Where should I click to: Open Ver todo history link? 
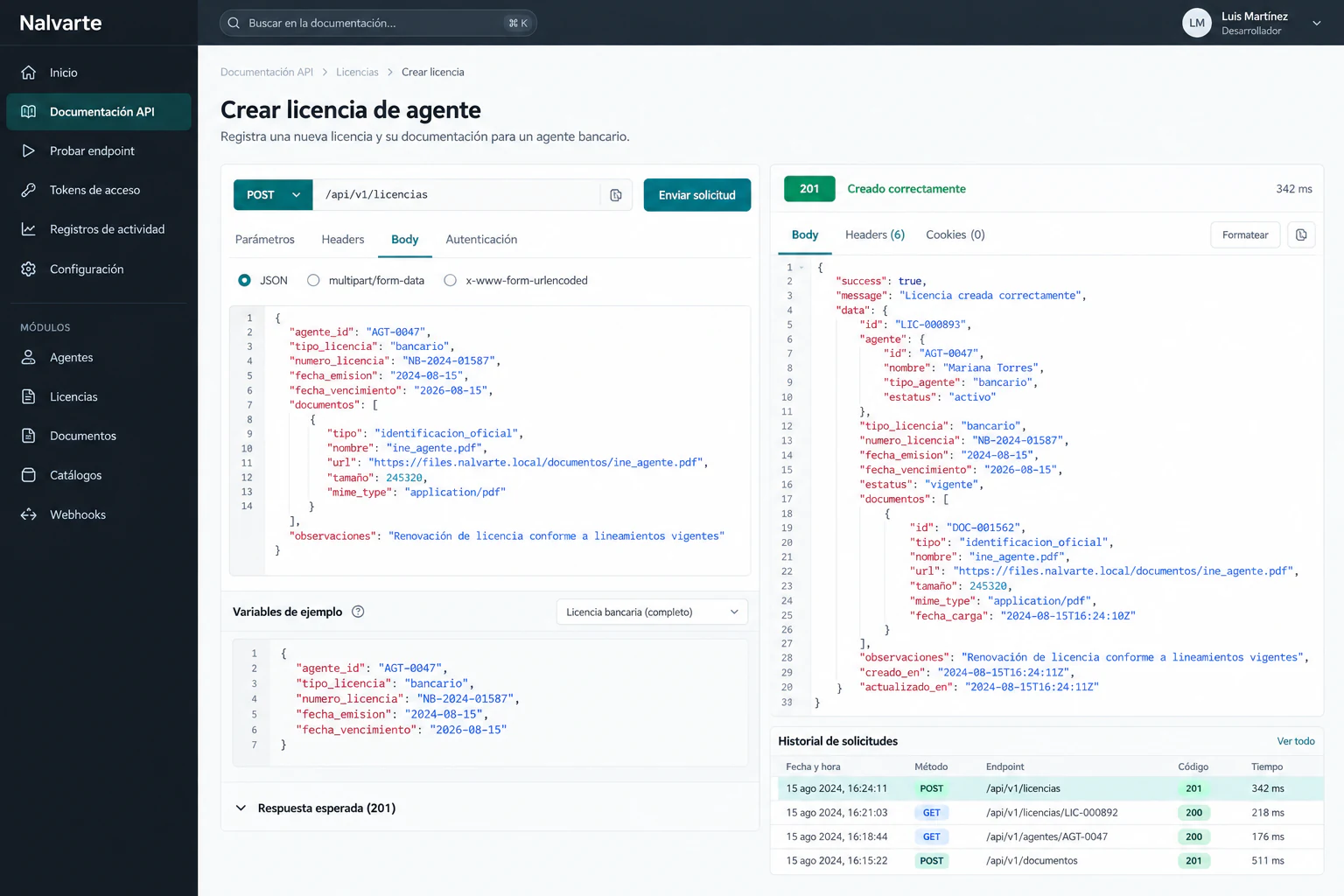1296,741
